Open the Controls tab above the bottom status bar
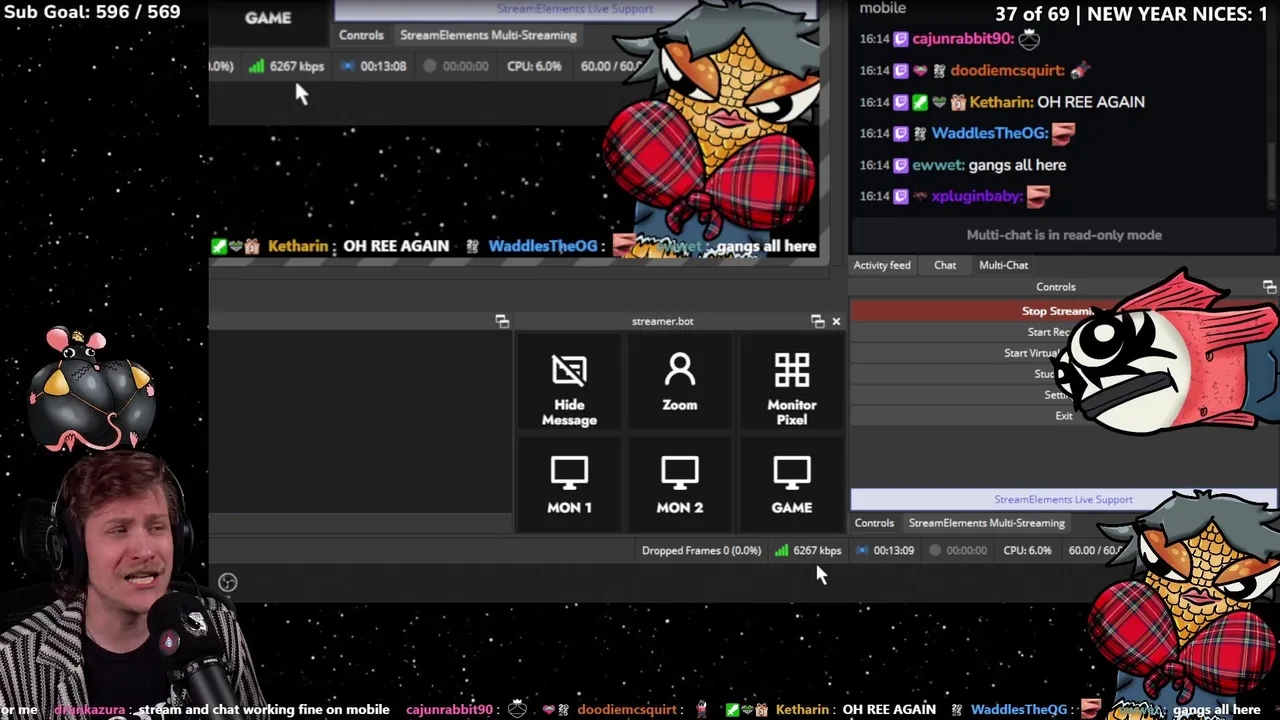1280x720 pixels. [874, 523]
